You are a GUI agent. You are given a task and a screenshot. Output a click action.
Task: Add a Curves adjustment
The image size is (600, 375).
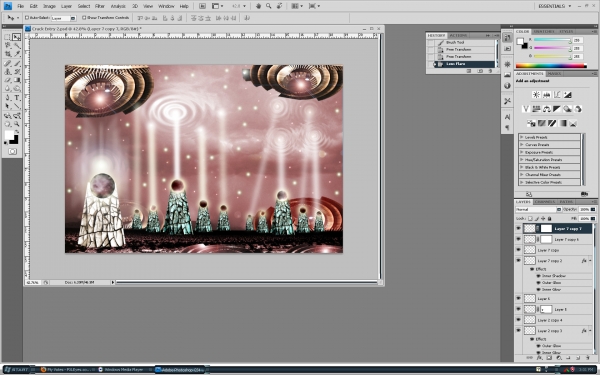point(557,95)
